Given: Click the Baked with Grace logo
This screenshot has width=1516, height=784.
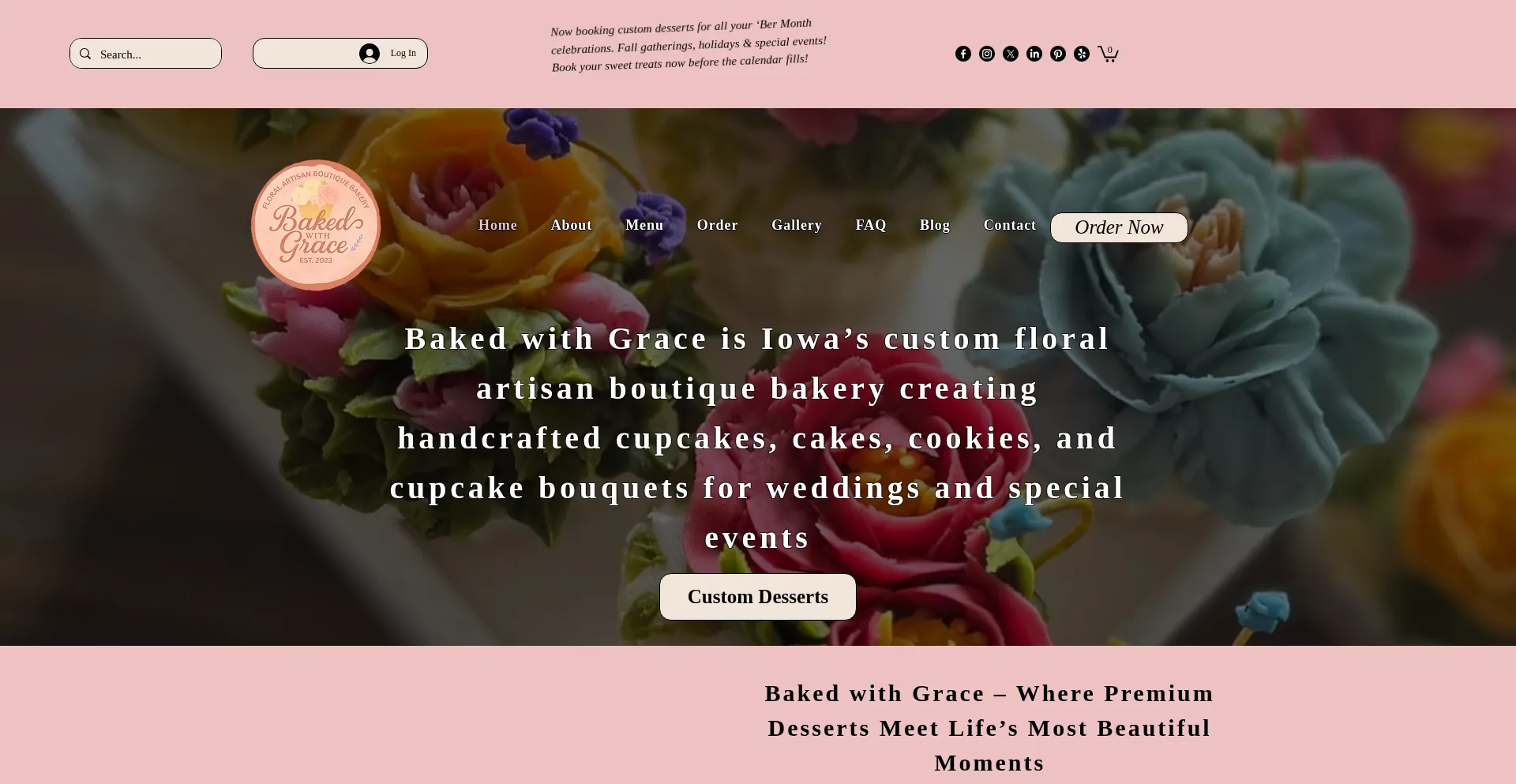Looking at the screenshot, I should tap(316, 225).
